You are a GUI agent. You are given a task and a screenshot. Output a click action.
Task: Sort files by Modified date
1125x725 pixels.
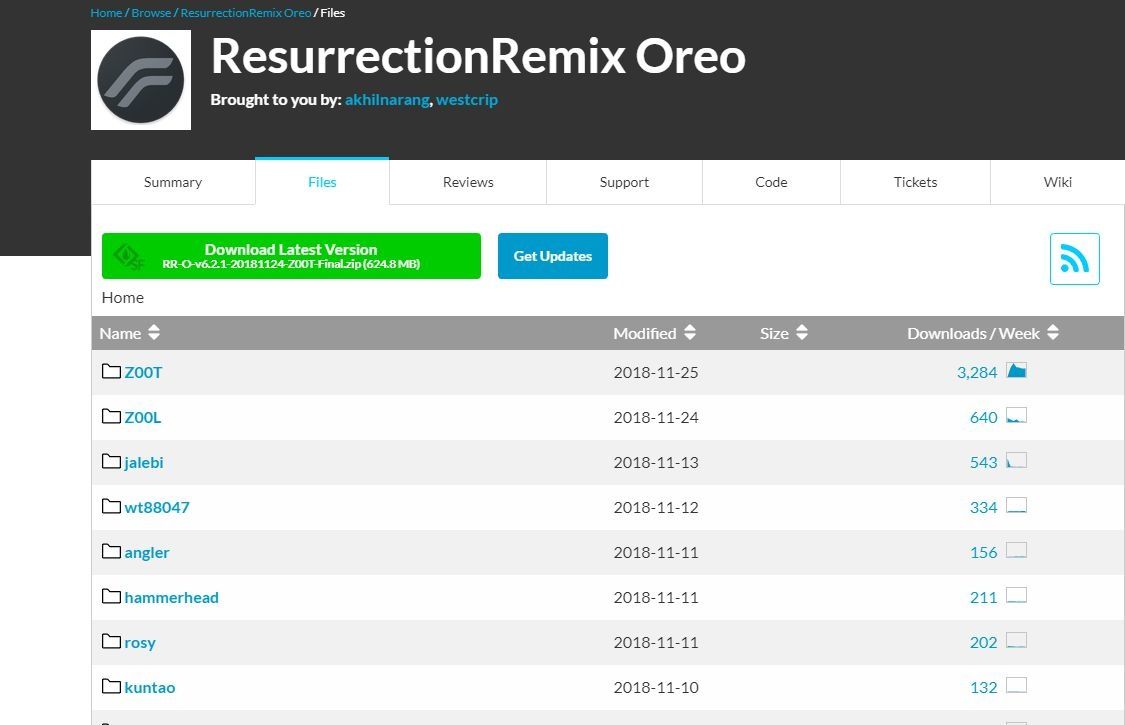tap(654, 333)
